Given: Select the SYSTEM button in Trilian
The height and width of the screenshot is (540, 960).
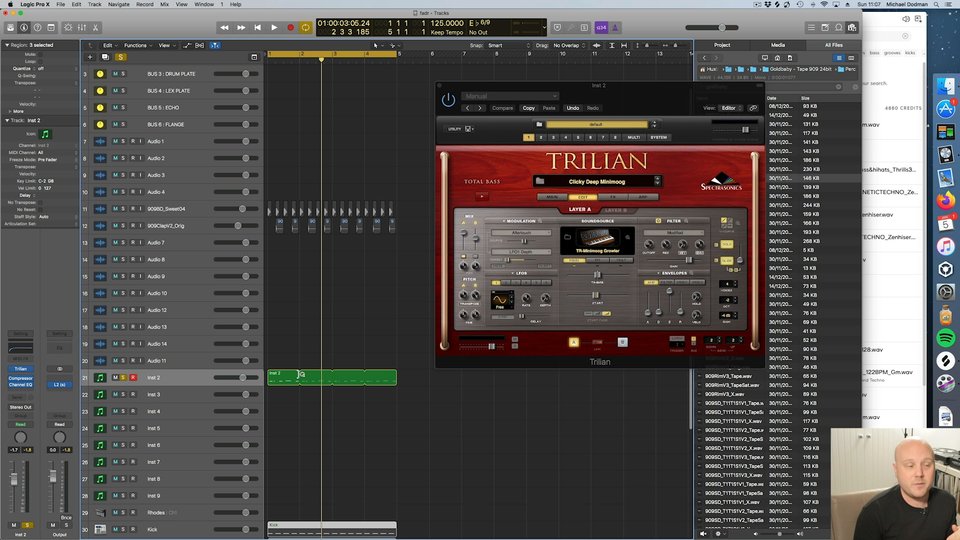Looking at the screenshot, I should point(658,137).
